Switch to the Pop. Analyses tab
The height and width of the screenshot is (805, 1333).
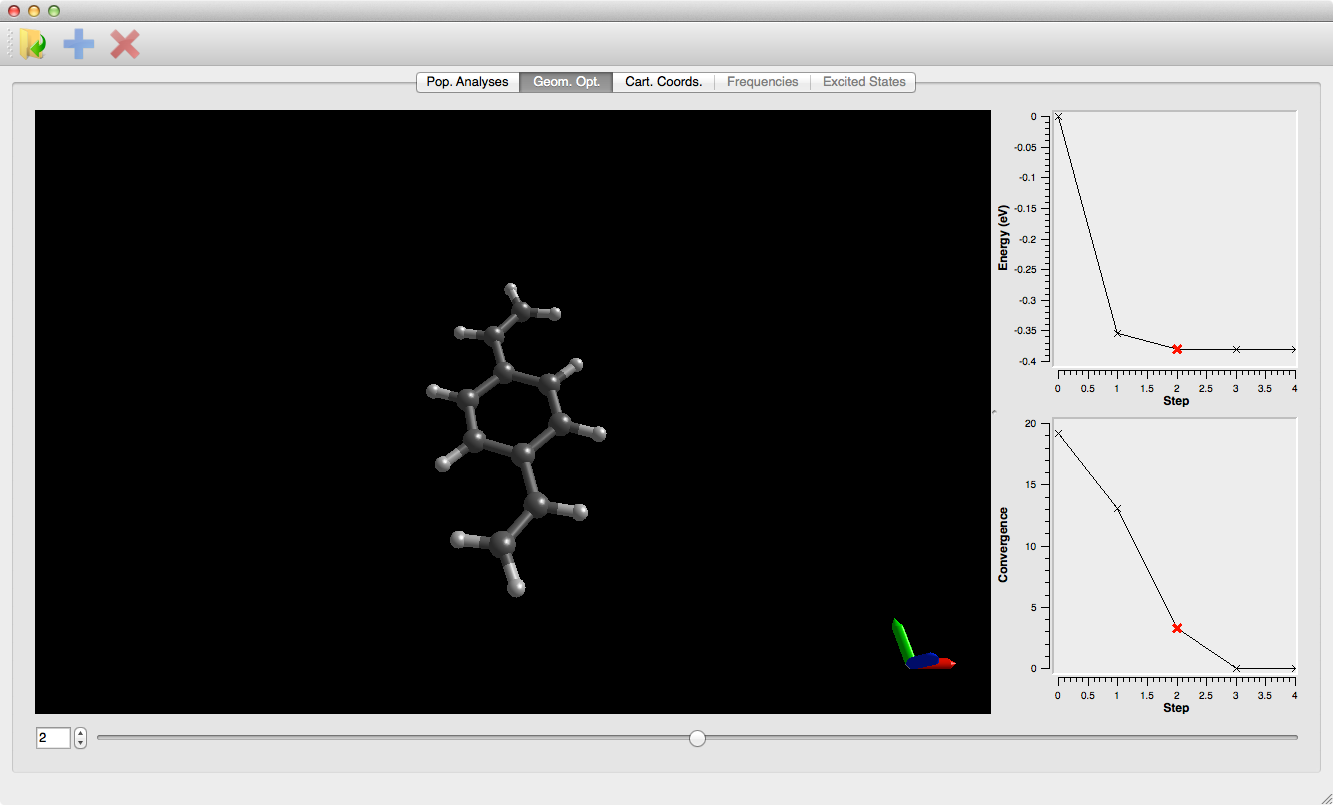pyautogui.click(x=467, y=82)
